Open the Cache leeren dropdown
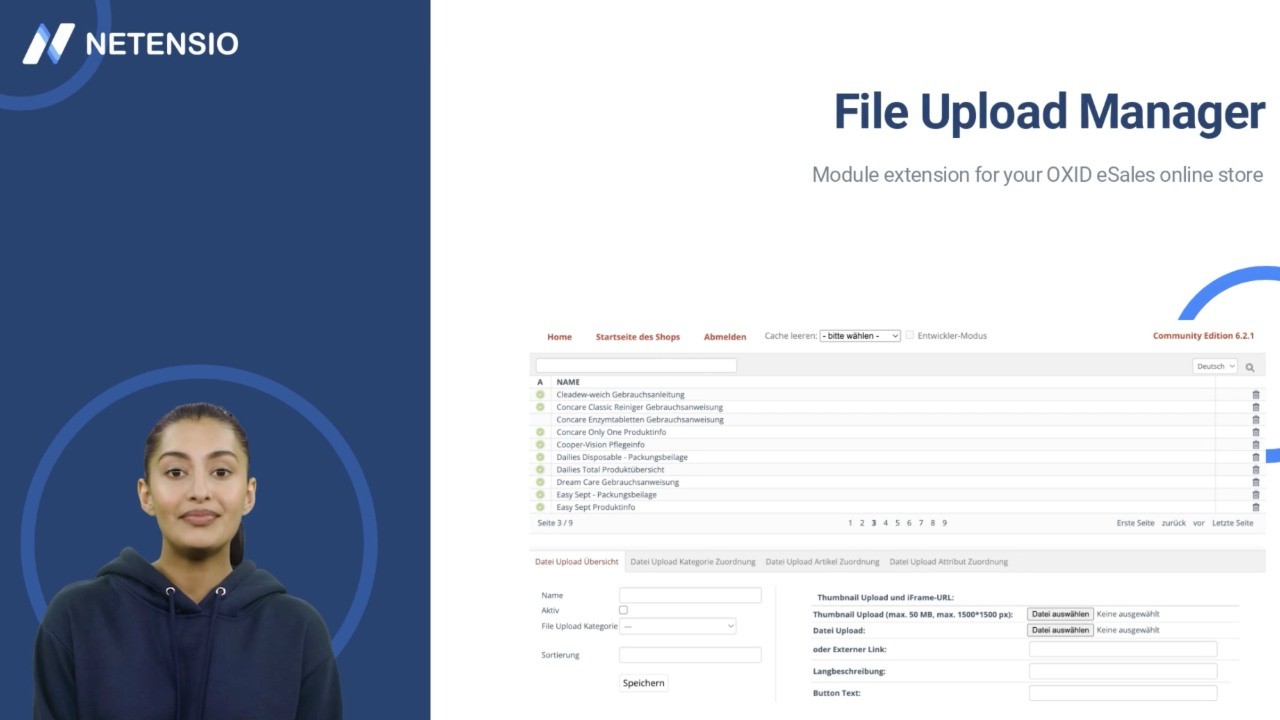Image resolution: width=1280 pixels, height=720 pixels. (860, 336)
